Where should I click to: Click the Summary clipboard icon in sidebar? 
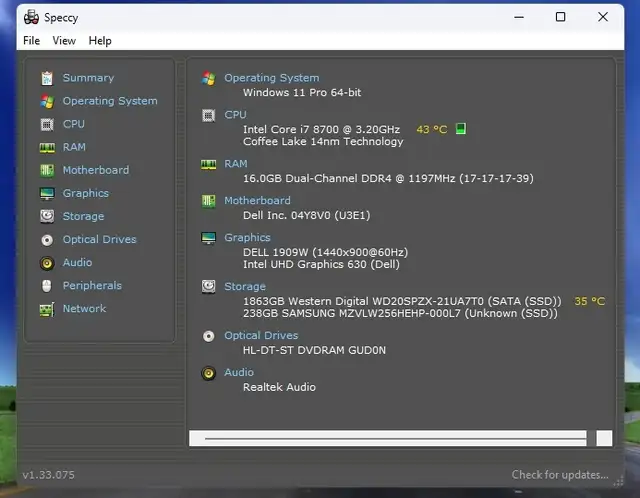coord(47,78)
